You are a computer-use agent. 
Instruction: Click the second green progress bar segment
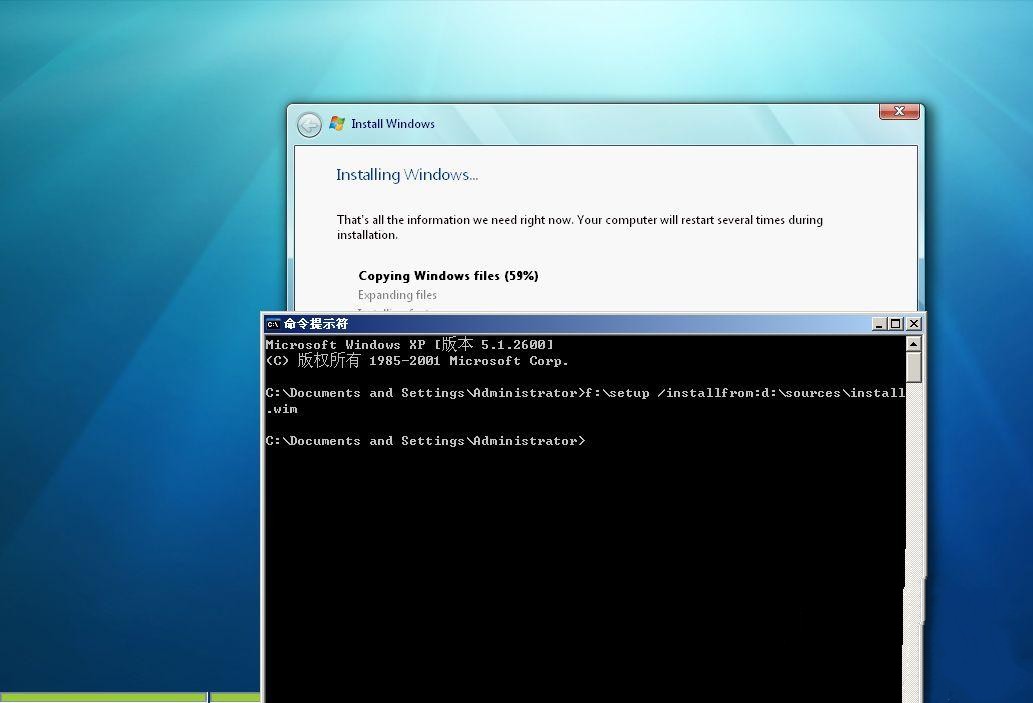point(235,697)
